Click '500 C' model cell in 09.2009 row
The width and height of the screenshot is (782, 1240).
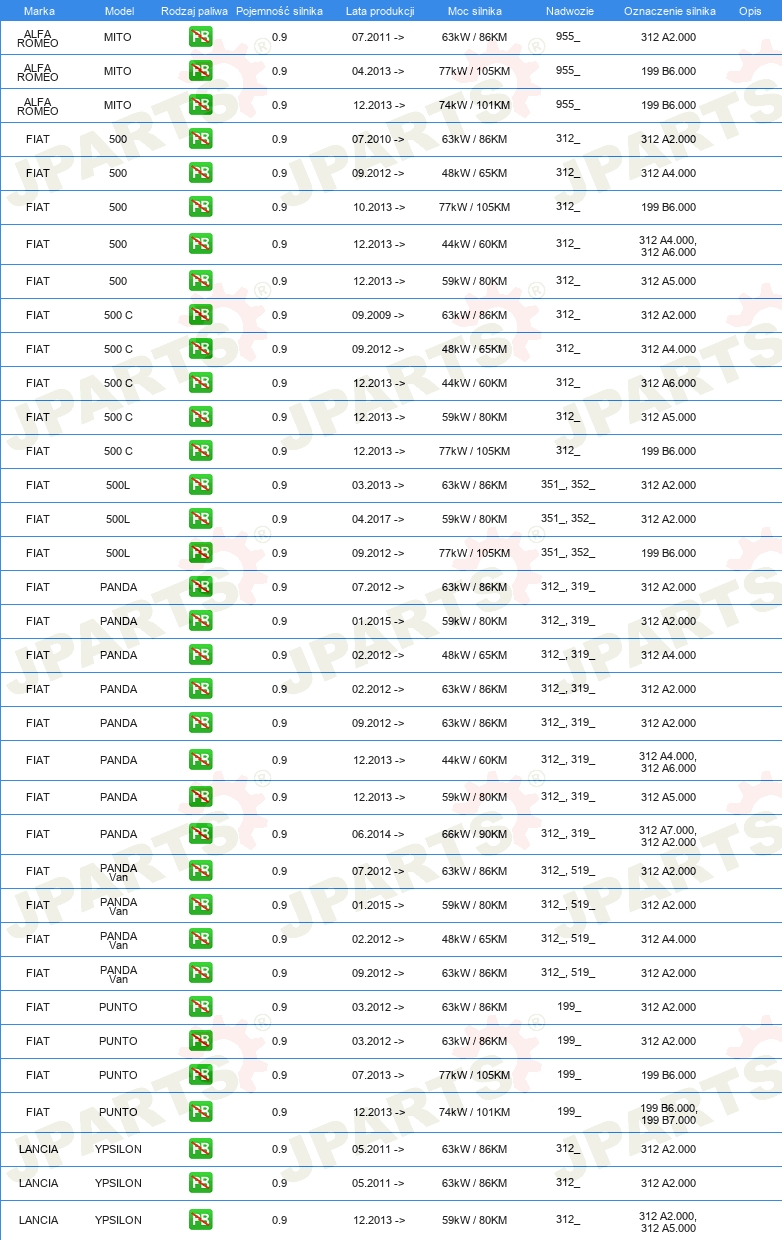point(118,315)
